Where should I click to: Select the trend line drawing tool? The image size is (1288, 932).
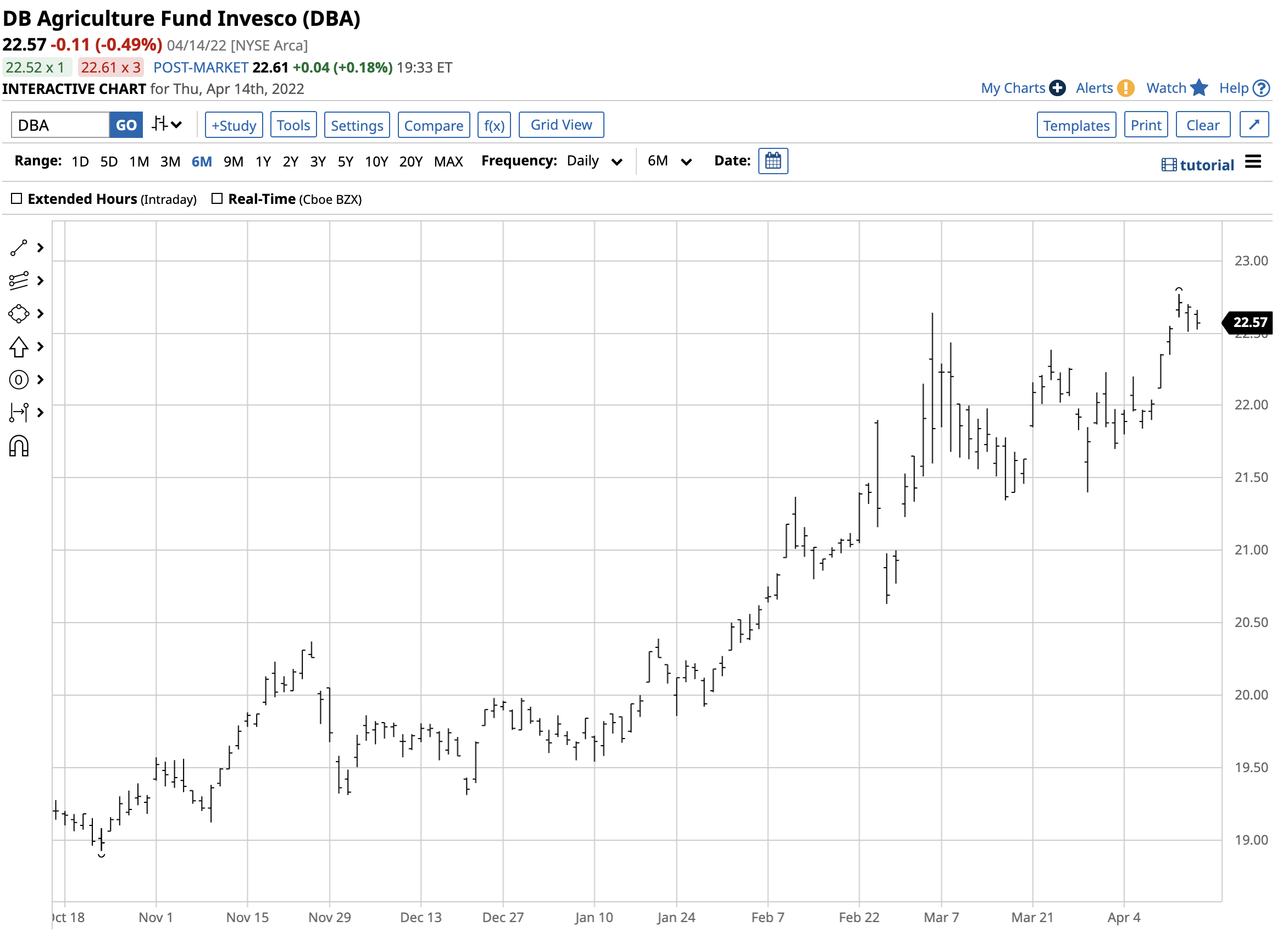click(x=18, y=248)
